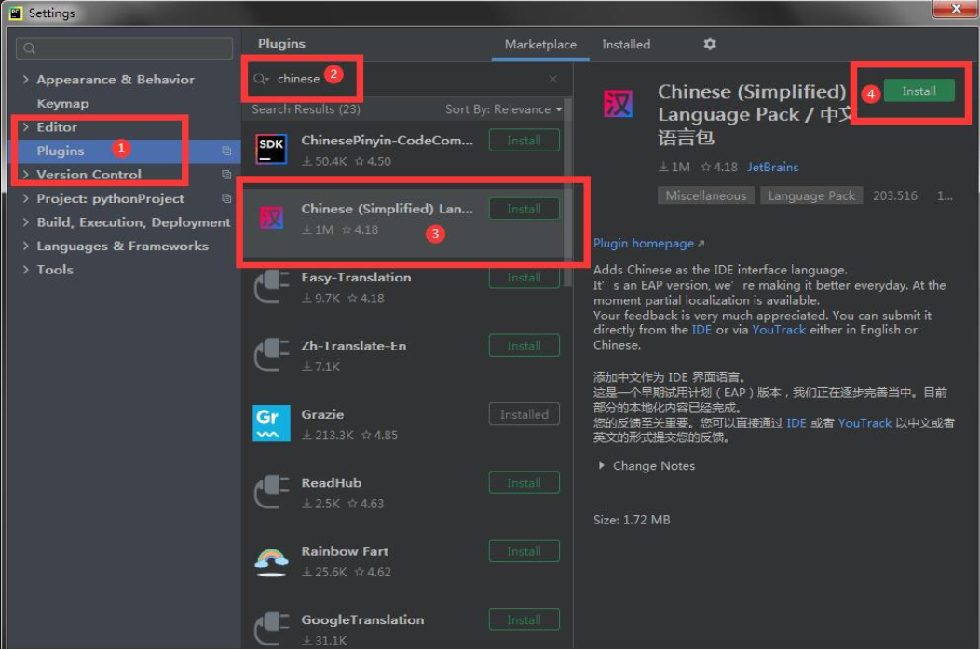This screenshot has width=980, height=650.
Task: Click the search magnifier icon in plugins search
Action: [x=260, y=79]
